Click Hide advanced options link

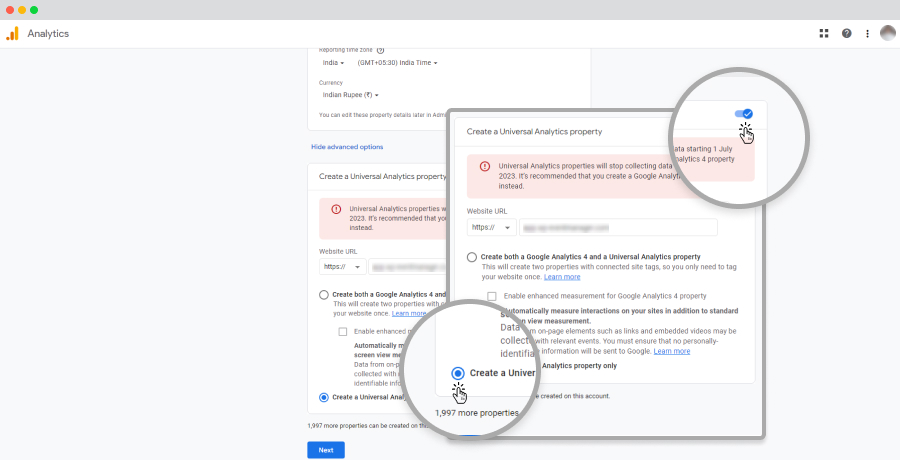(x=347, y=147)
